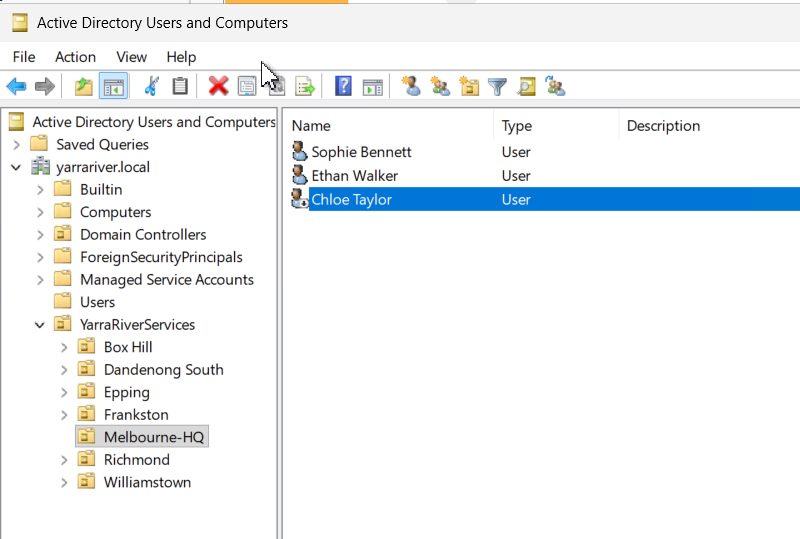Click the Frankston tree label
This screenshot has height=539, width=800.
pyautogui.click(x=136, y=414)
